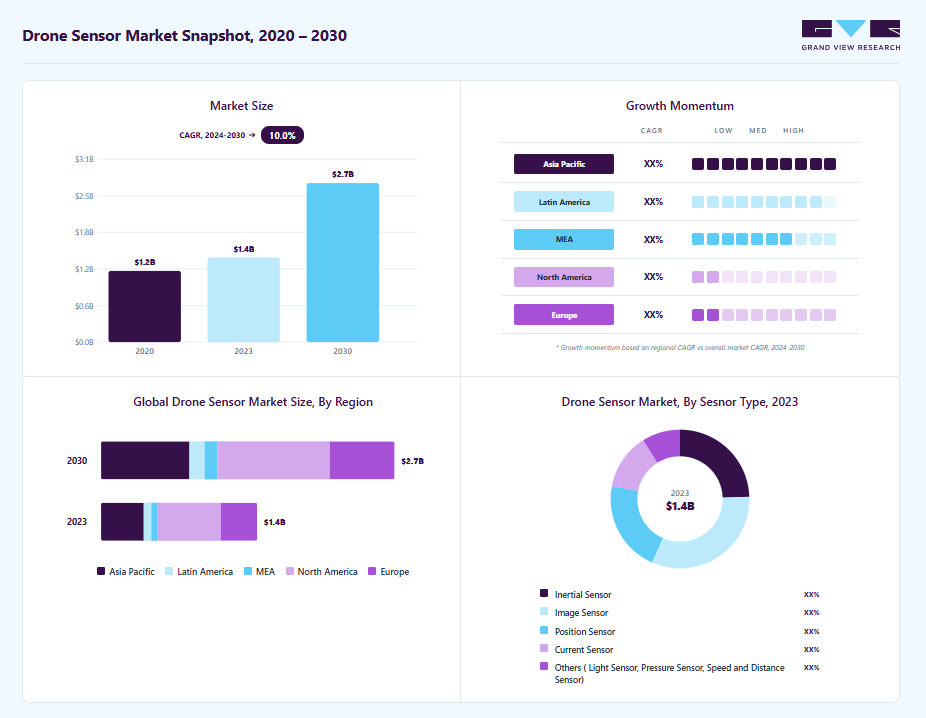Click the Asia Pacific XX% CAGR value
Screen dimensions: 926x718
[653, 164]
